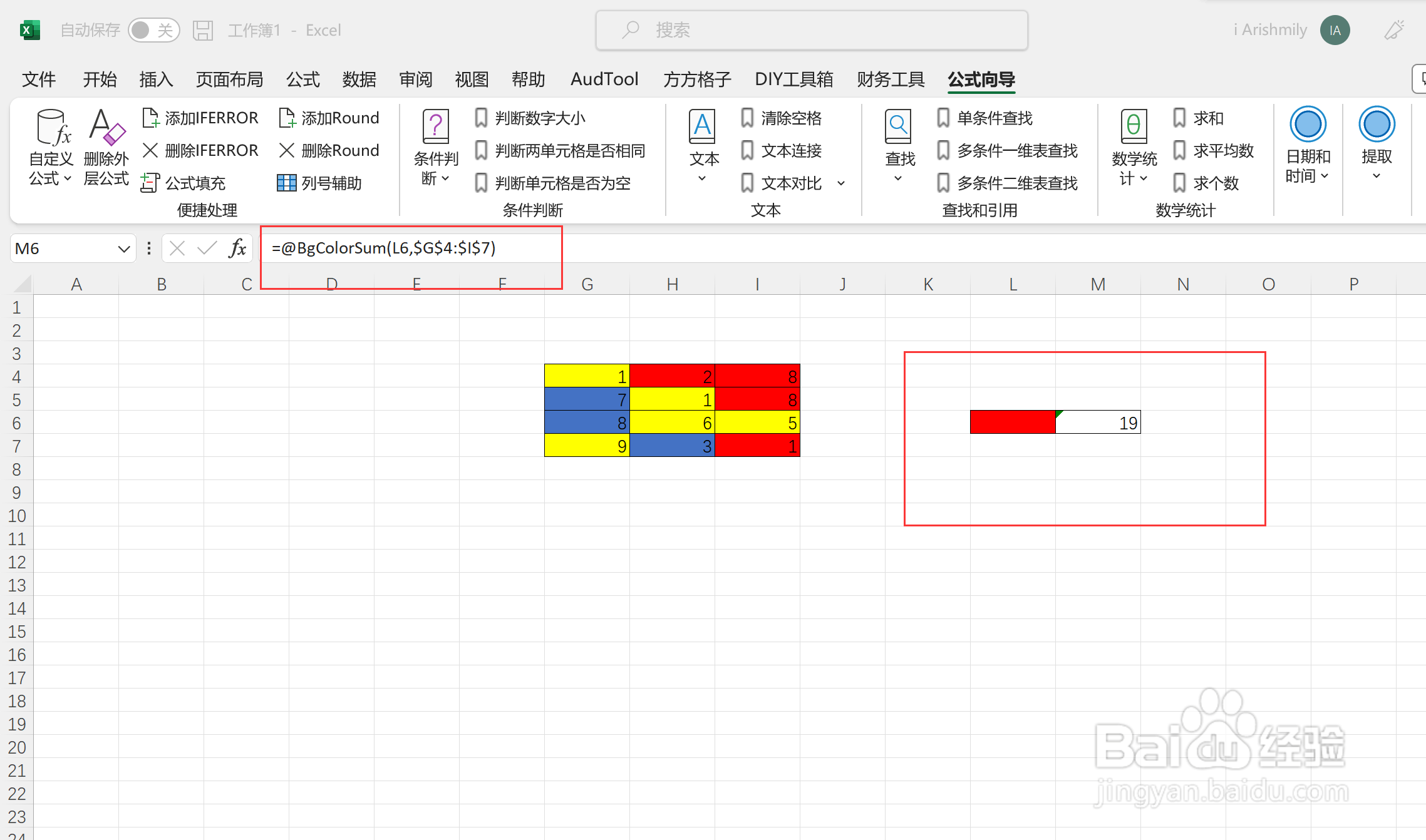
Task: Click the 搜索 search box
Action: tap(811, 30)
